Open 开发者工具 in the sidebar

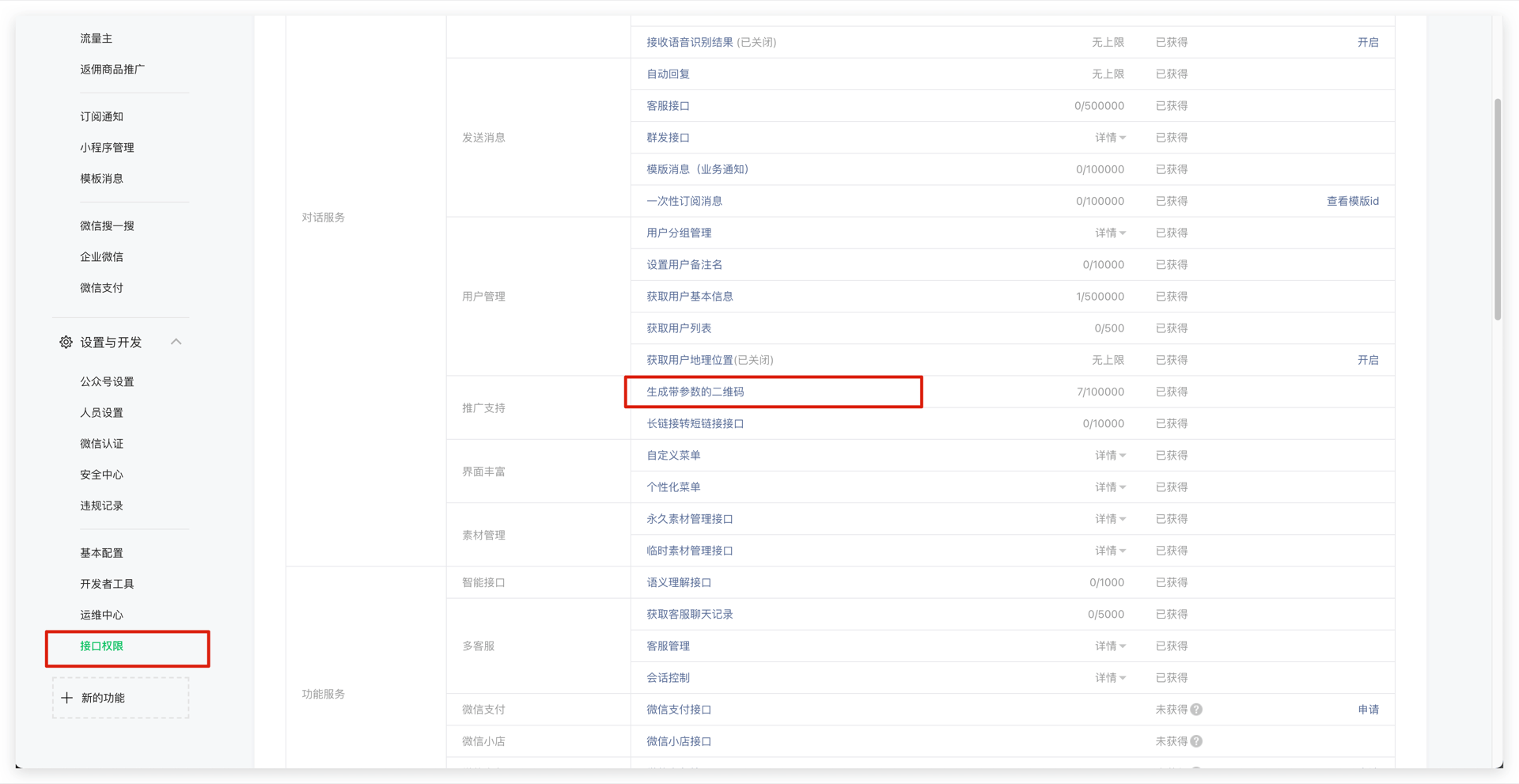click(x=107, y=584)
